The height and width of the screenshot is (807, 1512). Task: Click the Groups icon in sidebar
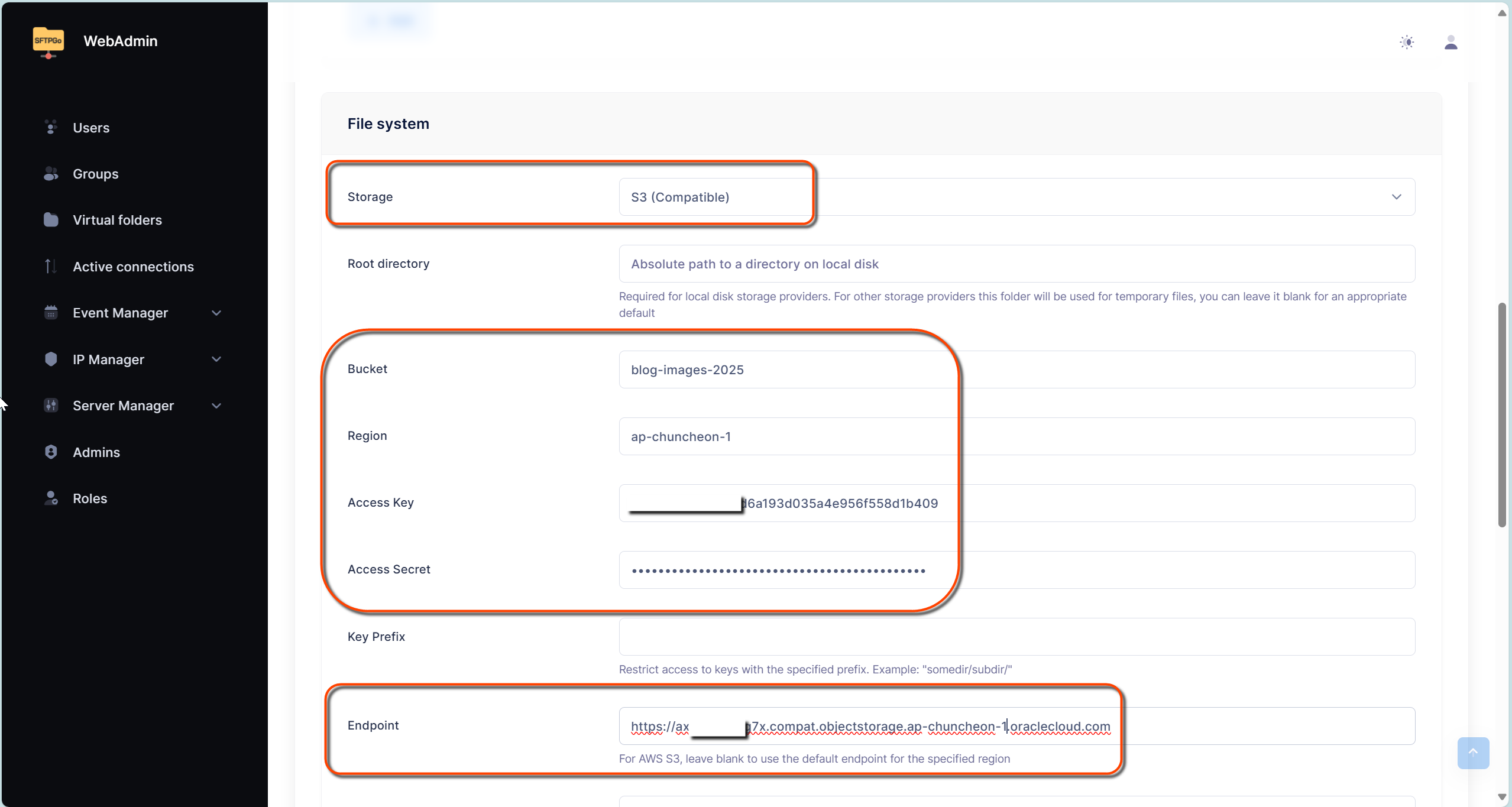50,174
